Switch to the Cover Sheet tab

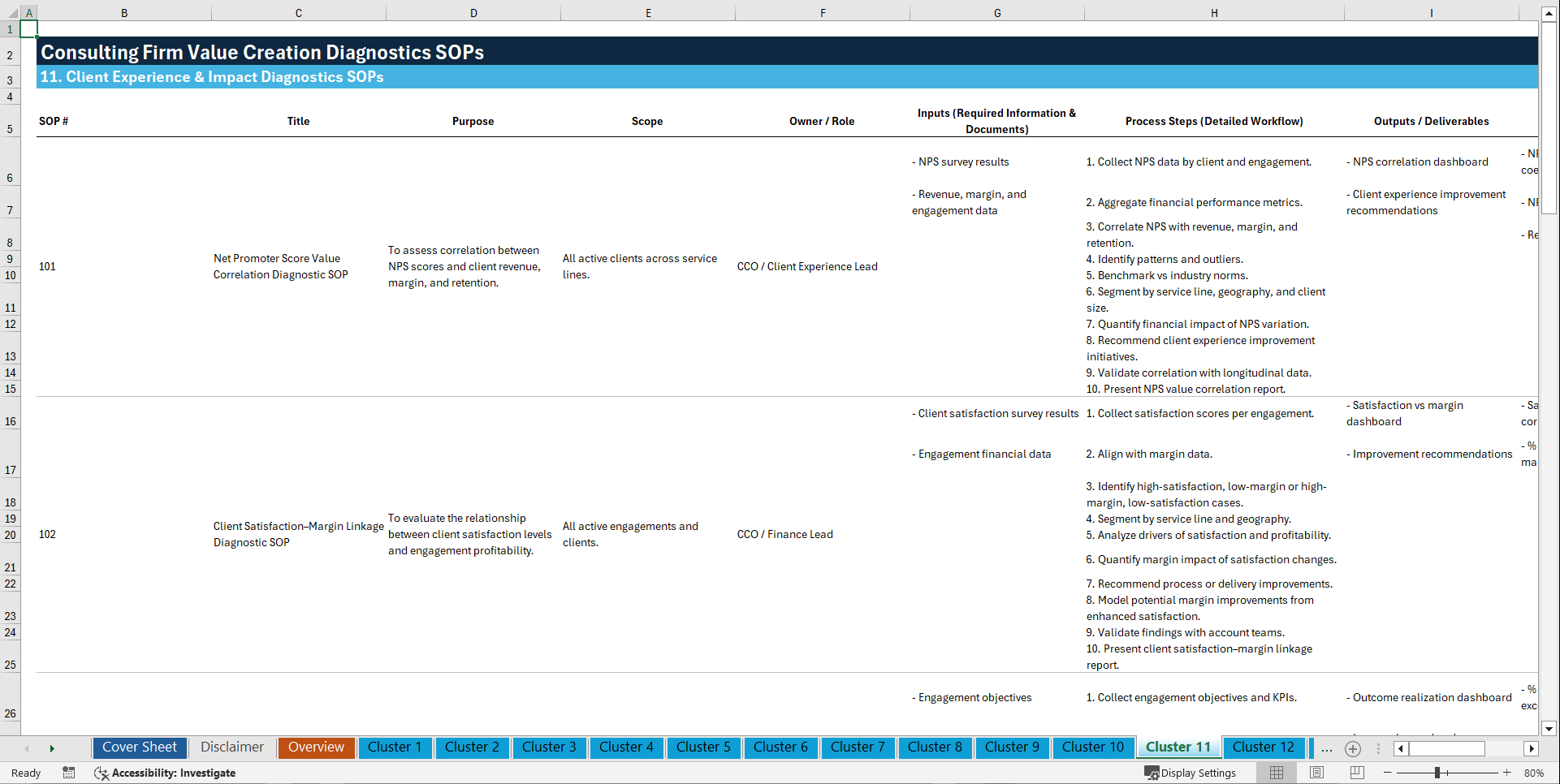point(139,747)
